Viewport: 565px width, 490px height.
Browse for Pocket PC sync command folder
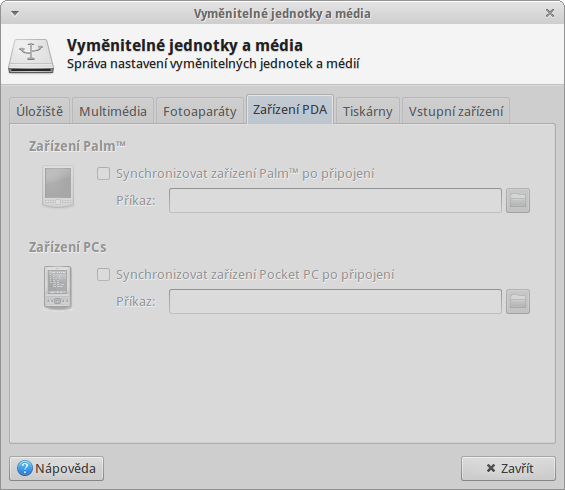[x=518, y=301]
